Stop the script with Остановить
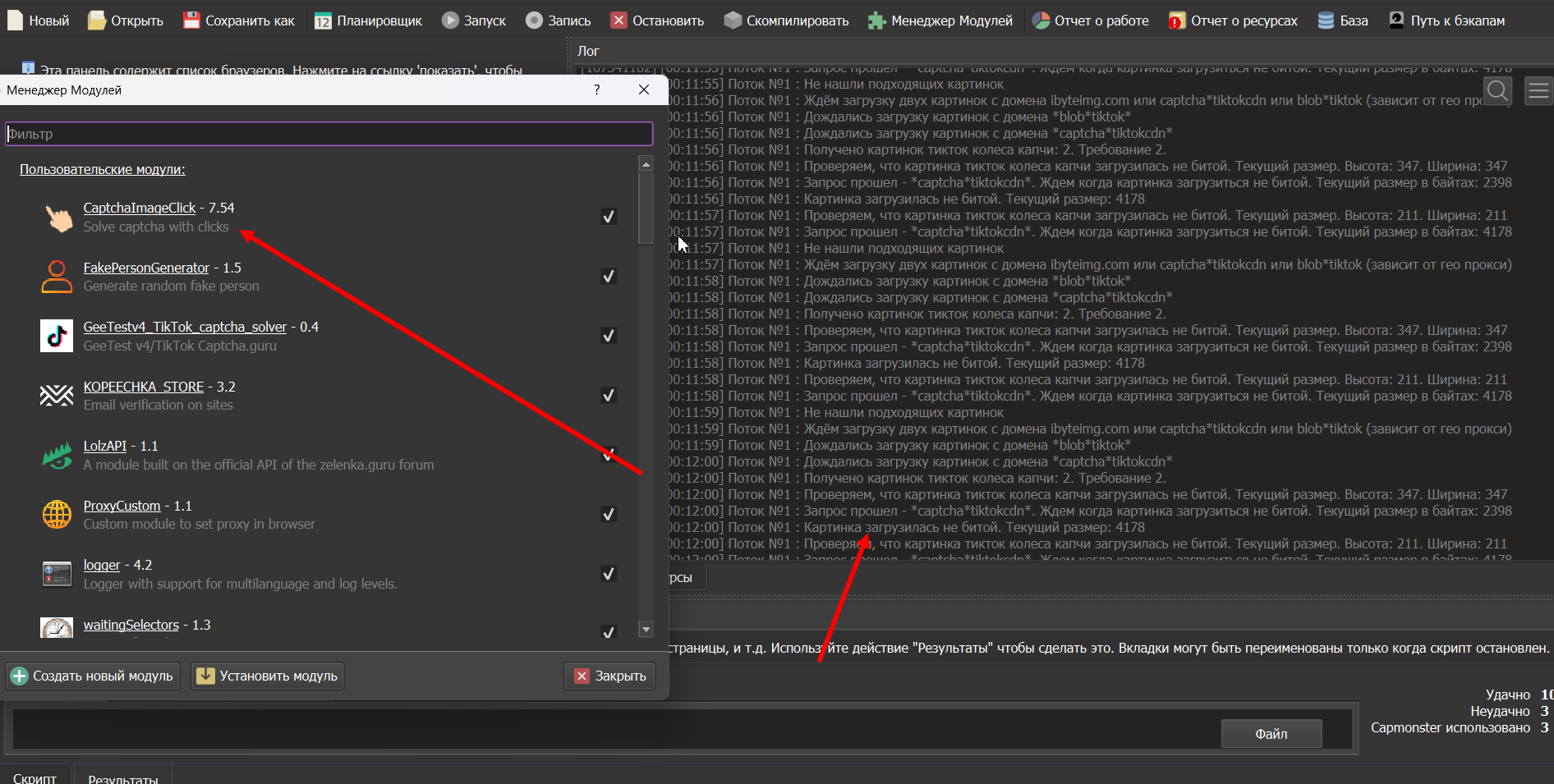 (658, 21)
